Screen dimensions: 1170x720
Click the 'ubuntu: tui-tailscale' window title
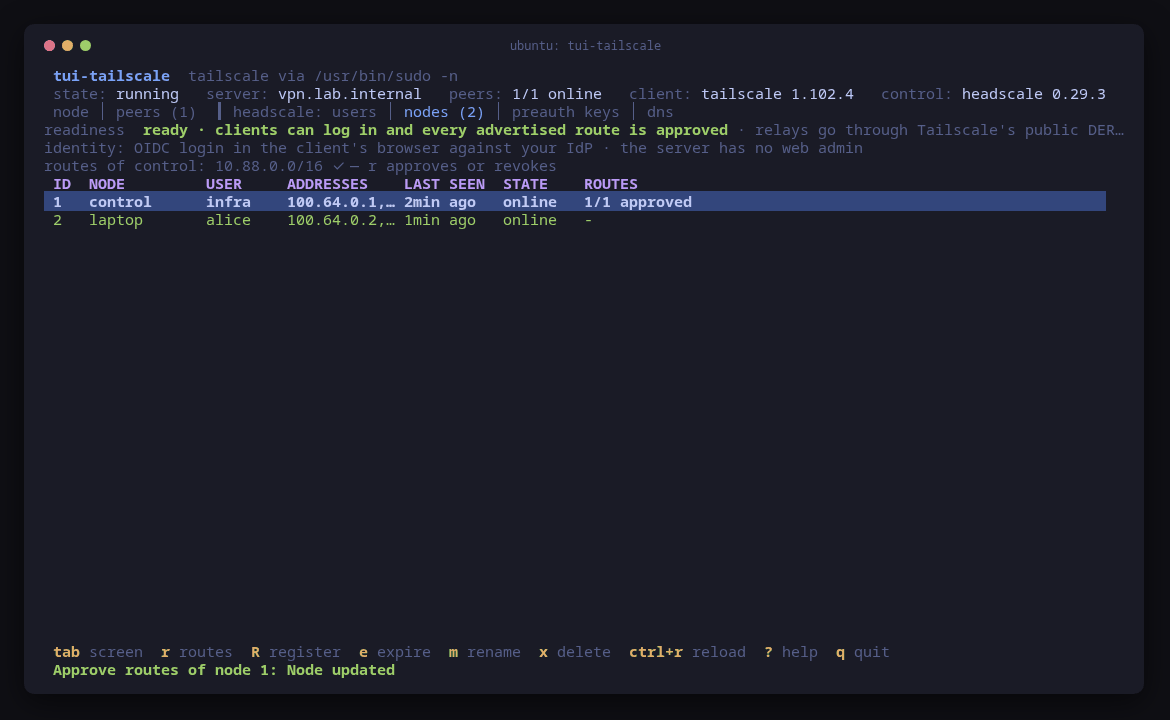tap(585, 46)
